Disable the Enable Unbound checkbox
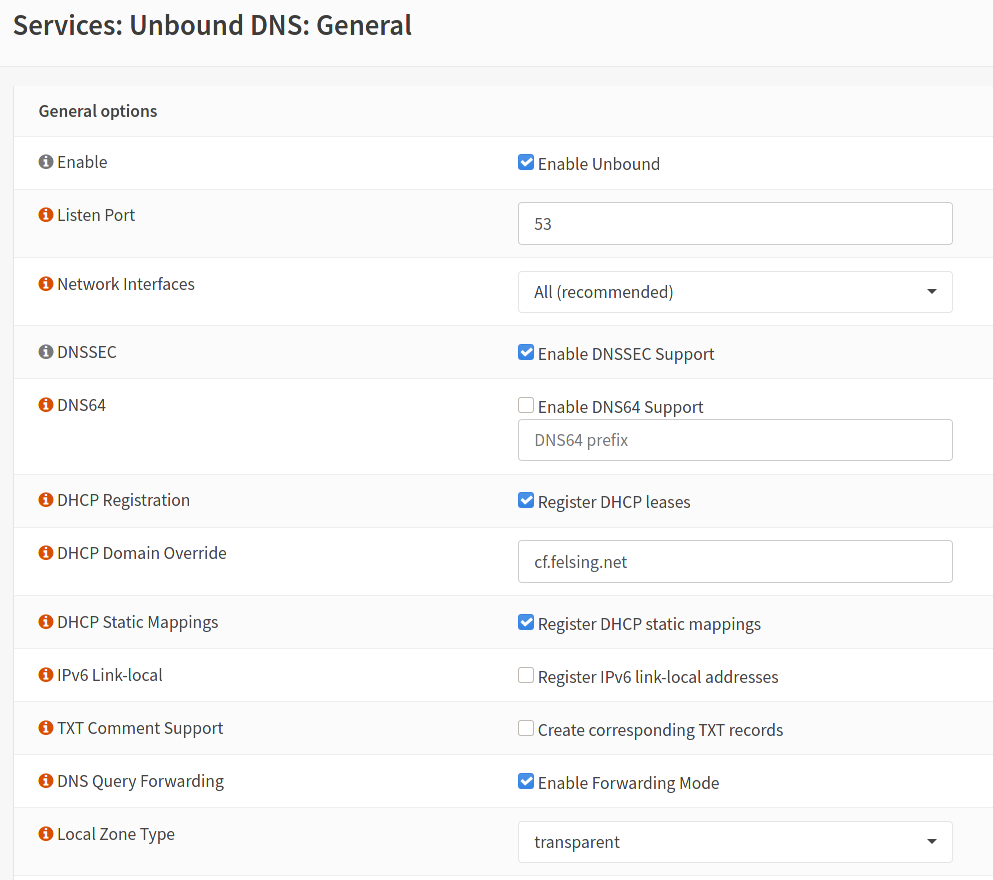993x880 pixels. click(x=526, y=161)
